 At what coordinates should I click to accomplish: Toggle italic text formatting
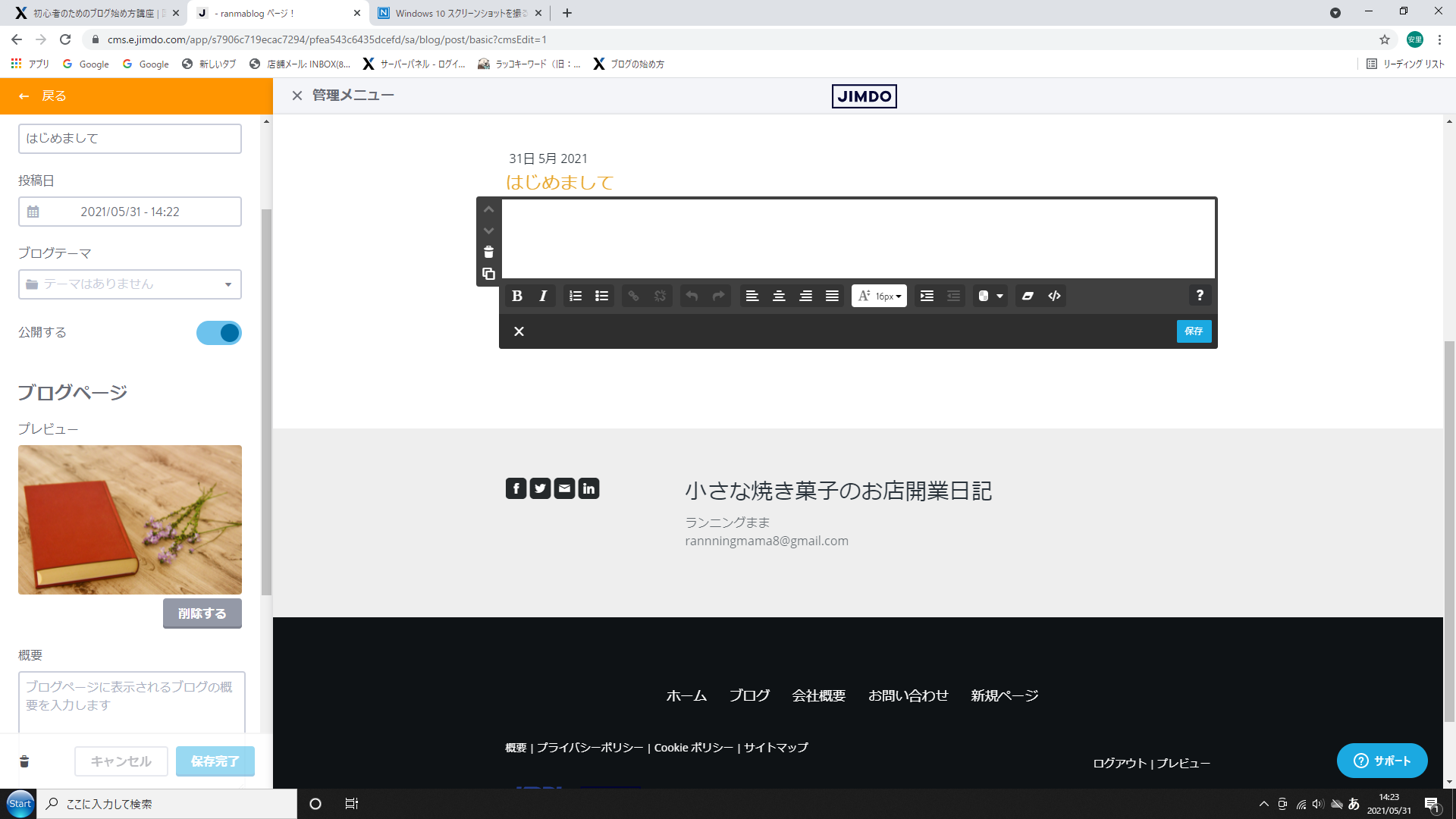coord(543,296)
